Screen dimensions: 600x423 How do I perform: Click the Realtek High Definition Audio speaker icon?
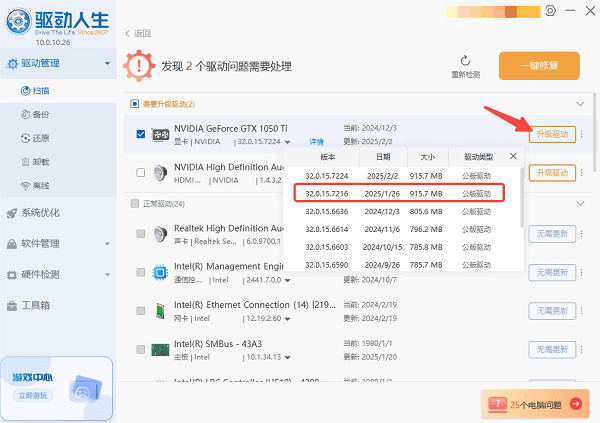pos(160,234)
